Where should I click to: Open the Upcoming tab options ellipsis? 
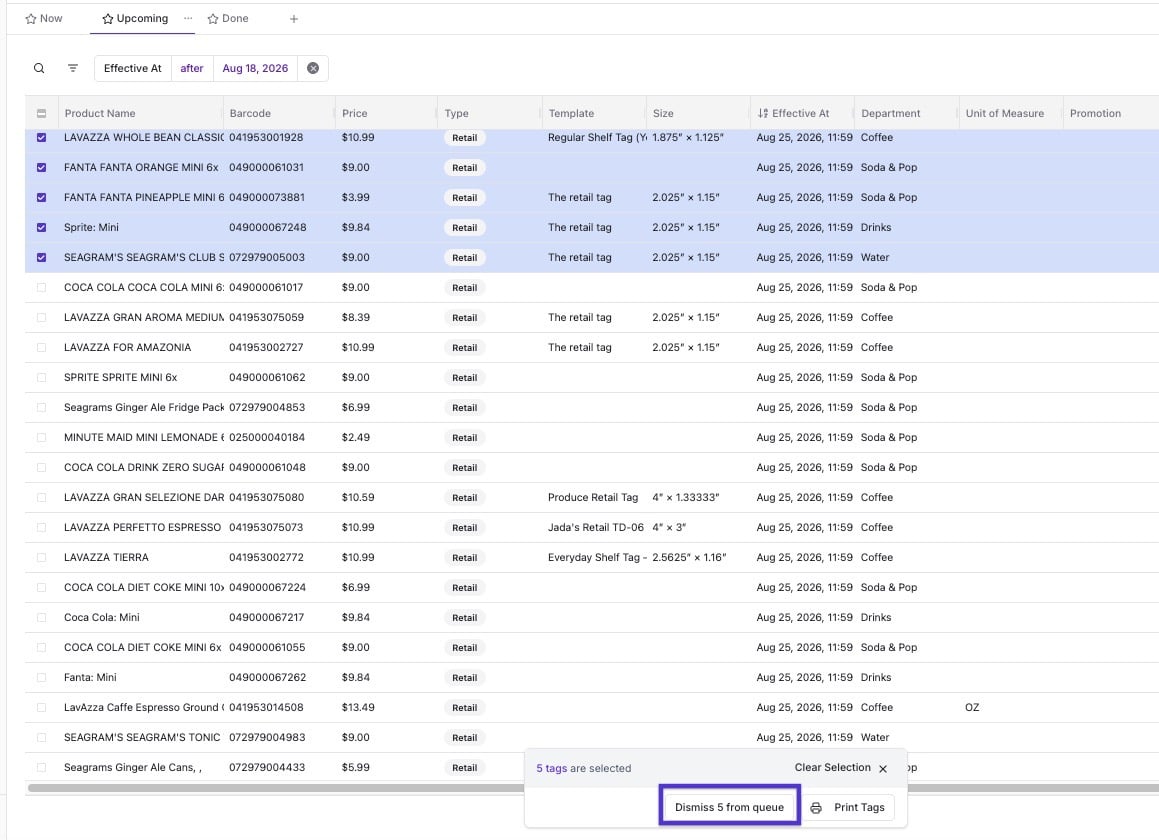188,18
